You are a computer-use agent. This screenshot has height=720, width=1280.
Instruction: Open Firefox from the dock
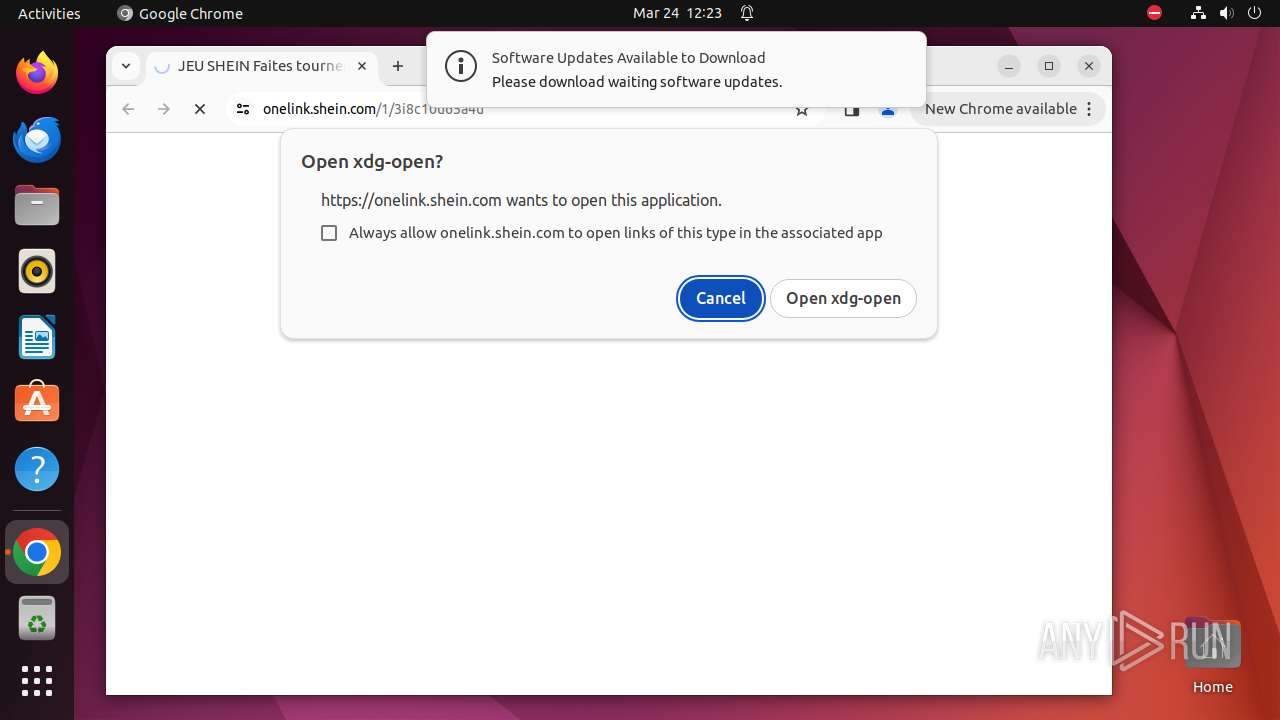click(37, 73)
